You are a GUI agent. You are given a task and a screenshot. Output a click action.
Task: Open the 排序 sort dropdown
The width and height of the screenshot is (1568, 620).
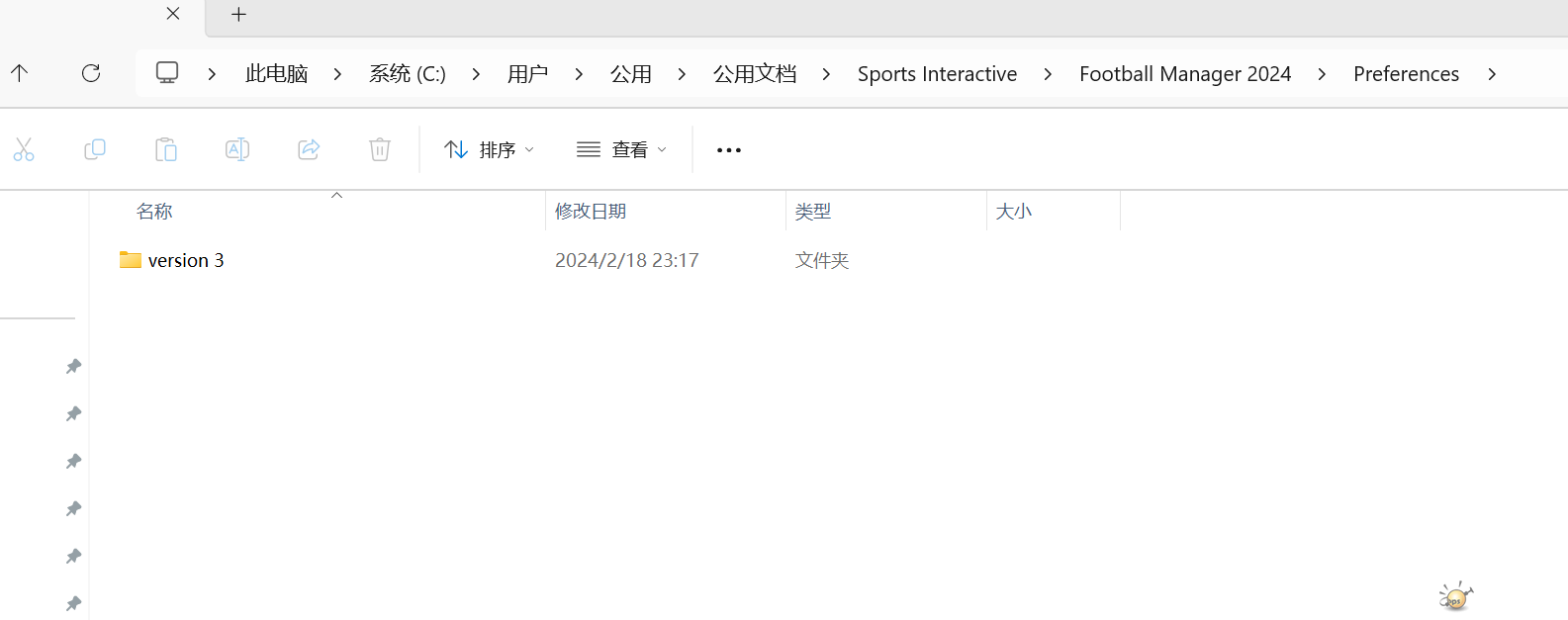pos(490,149)
